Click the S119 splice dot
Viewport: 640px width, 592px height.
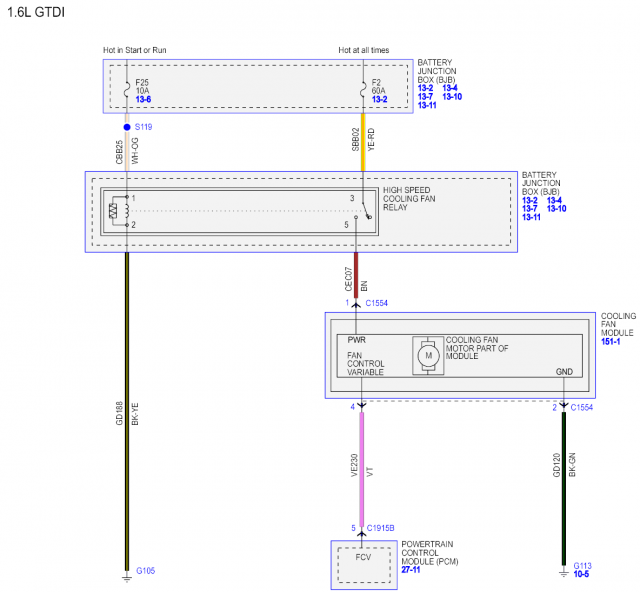[x=127, y=127]
